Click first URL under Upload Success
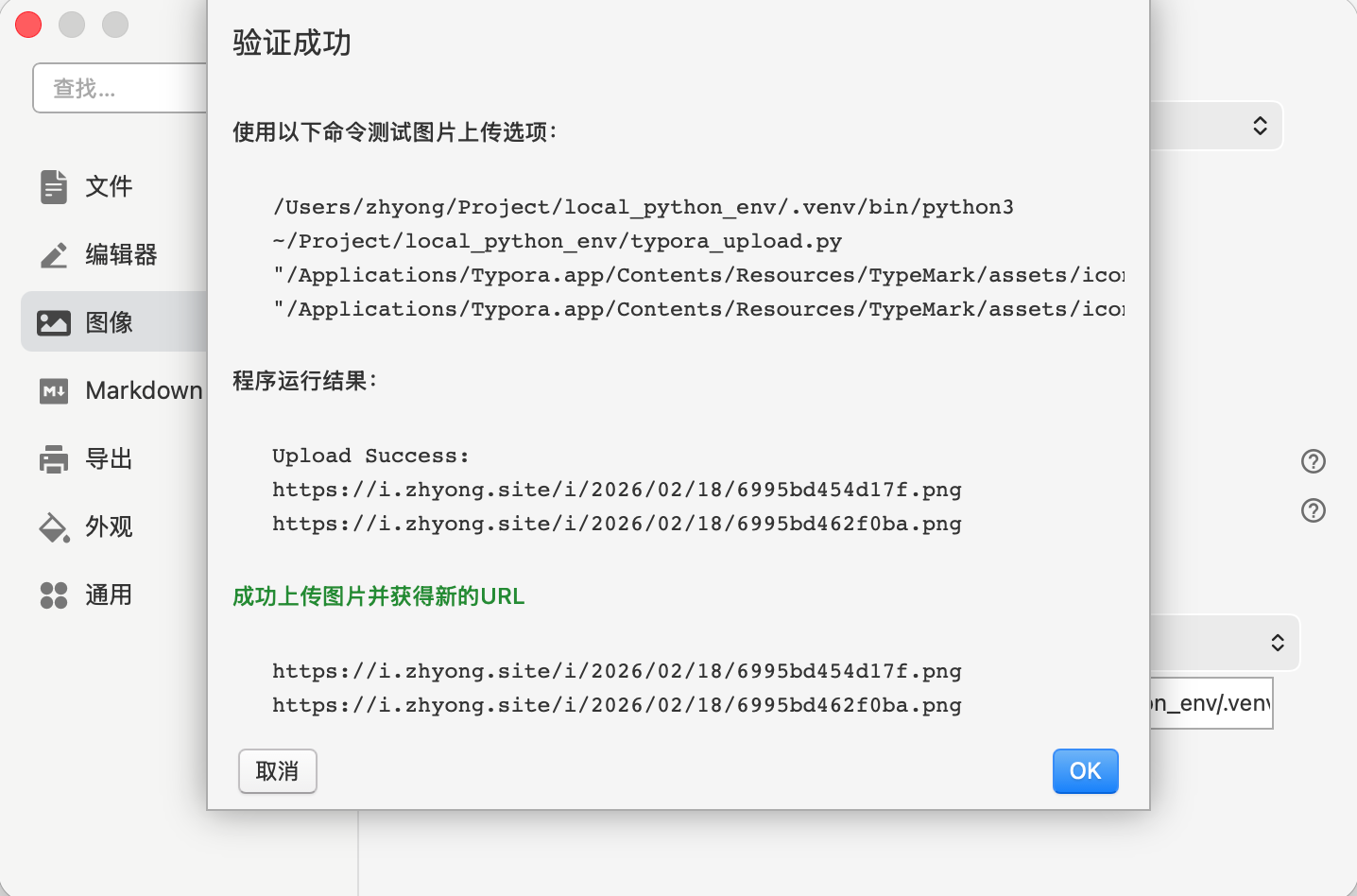Viewport: 1357px width, 896px height. 616,490
